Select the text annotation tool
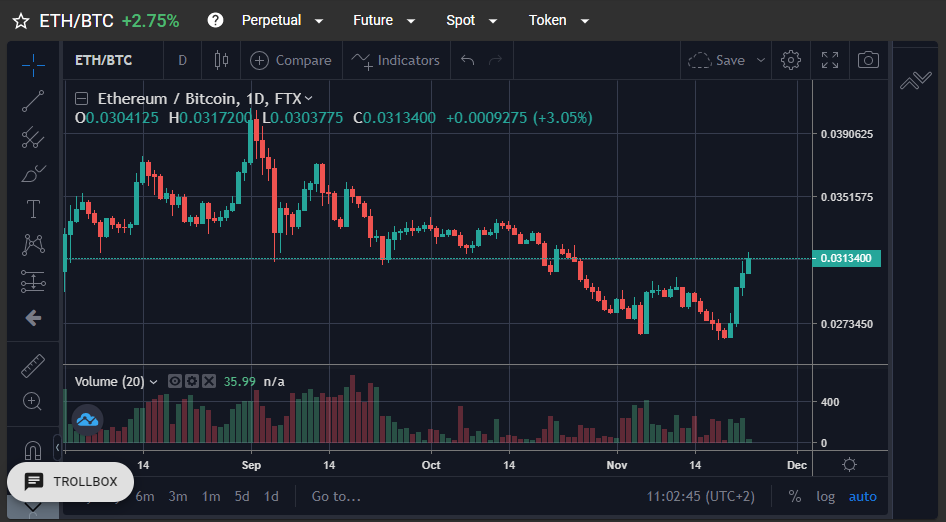Screen dimensions: 946x522 tap(33, 209)
